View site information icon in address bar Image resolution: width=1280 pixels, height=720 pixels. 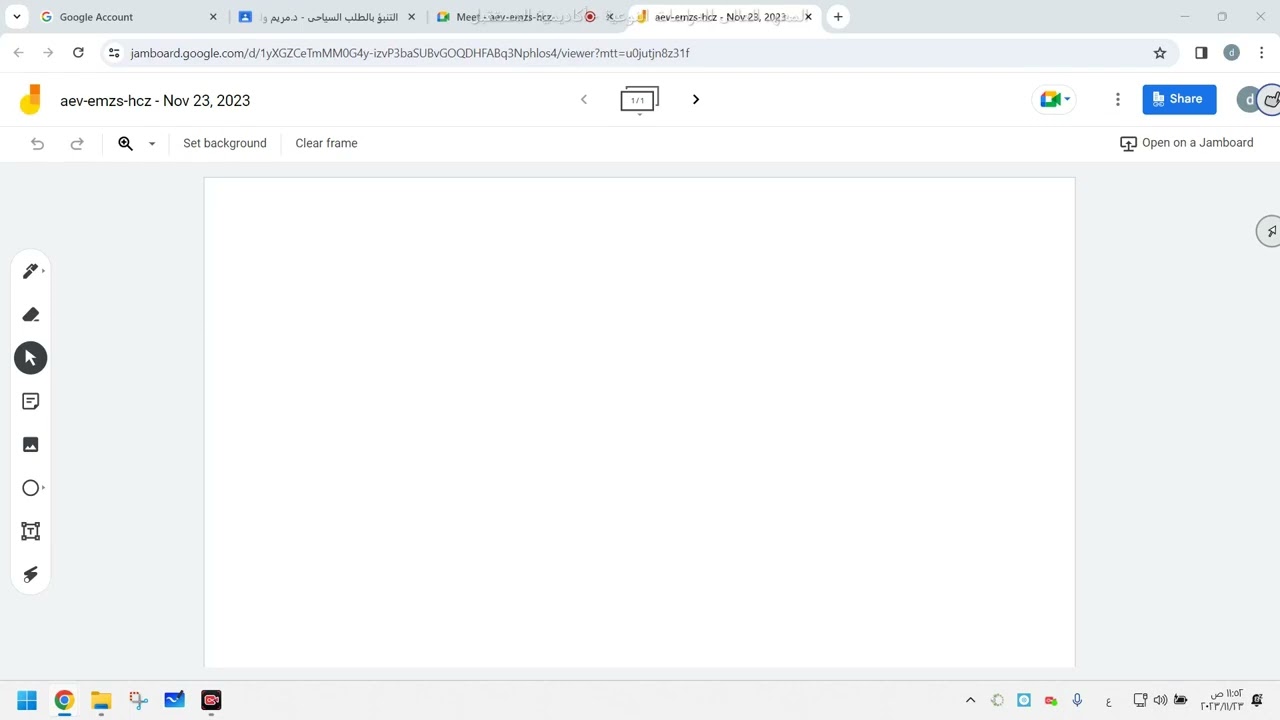click(114, 53)
